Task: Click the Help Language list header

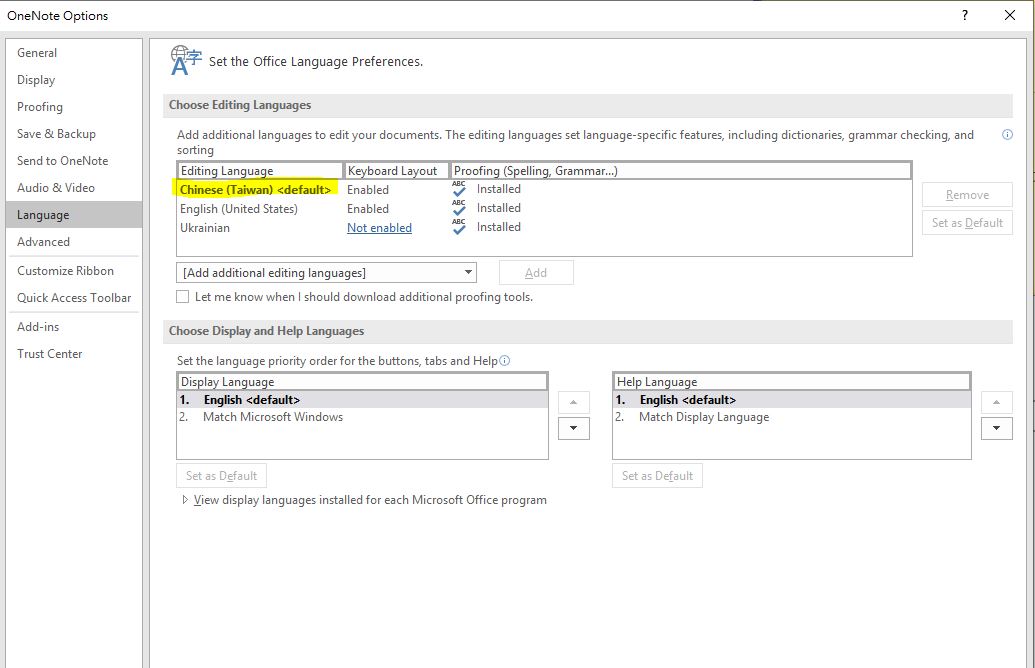Action: click(791, 382)
